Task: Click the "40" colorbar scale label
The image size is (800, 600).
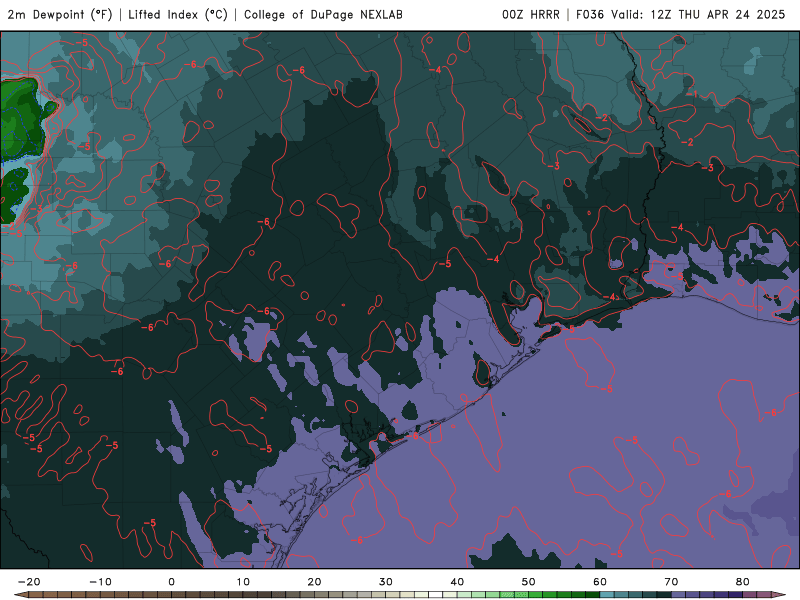Action: [x=457, y=582]
